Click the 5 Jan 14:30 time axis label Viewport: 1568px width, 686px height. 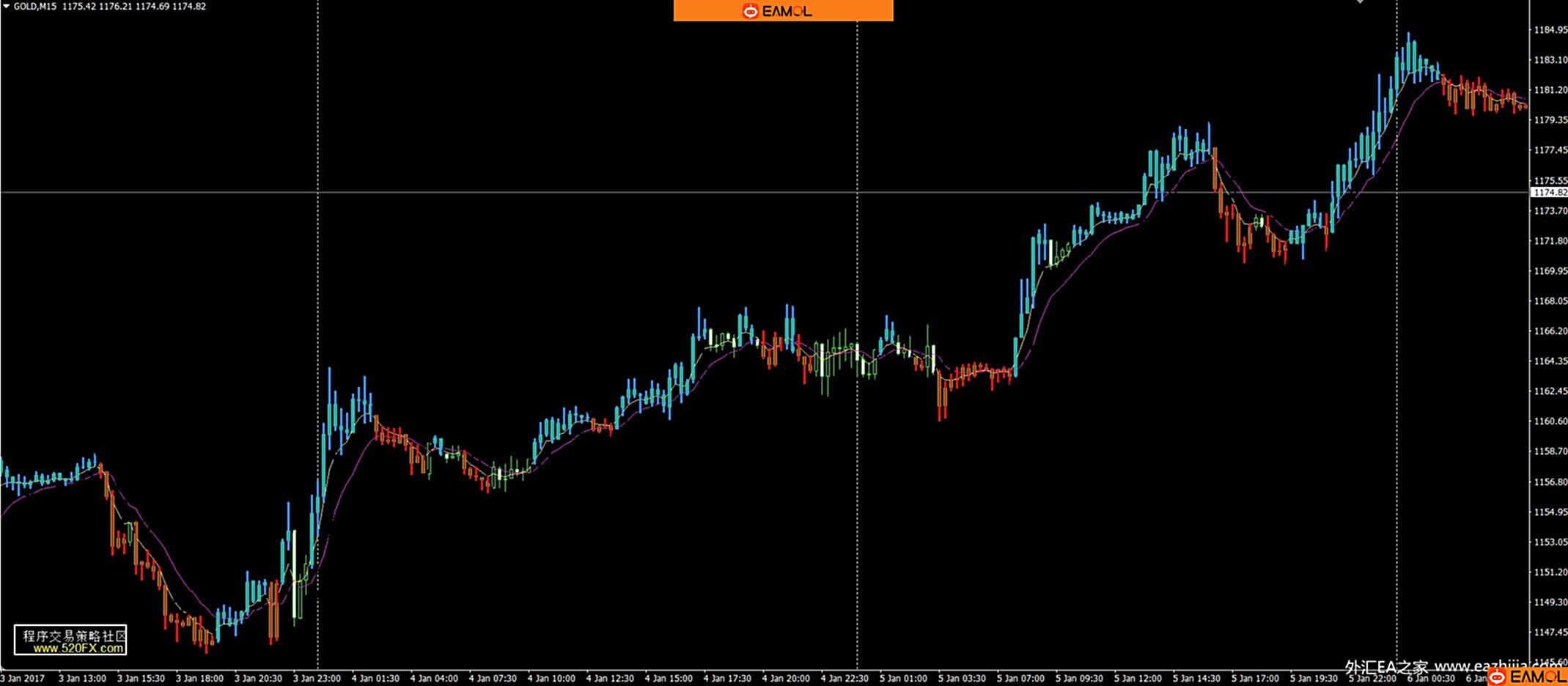[1196, 679]
